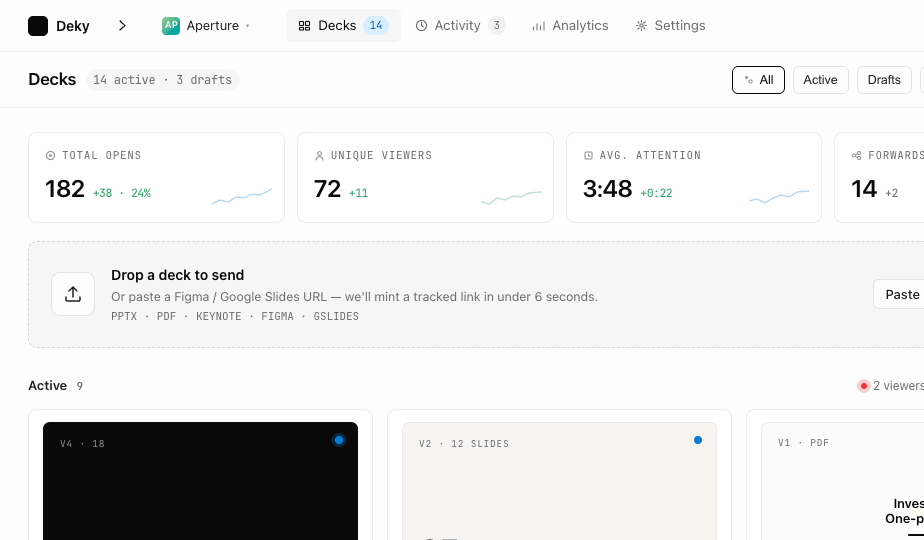Screen dimensions: 924x540
Task: Click the Activity clock icon in nav
Action: click(421, 25)
